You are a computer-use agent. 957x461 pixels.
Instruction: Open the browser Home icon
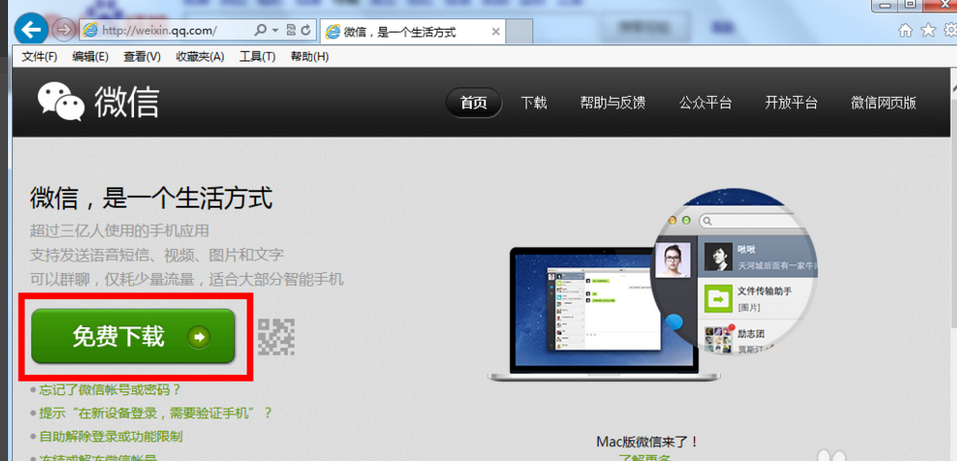point(906,29)
